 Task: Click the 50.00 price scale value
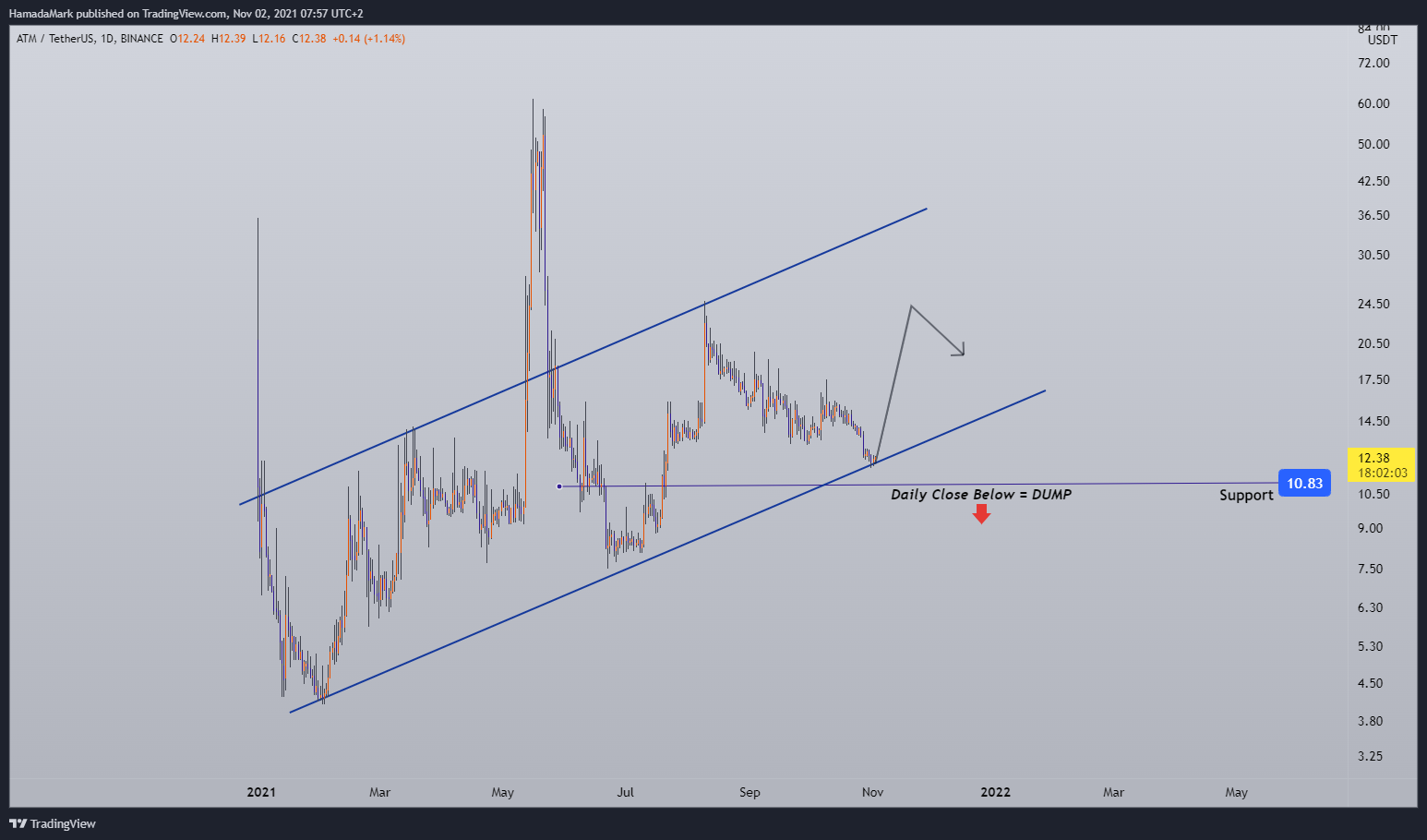(x=1373, y=144)
